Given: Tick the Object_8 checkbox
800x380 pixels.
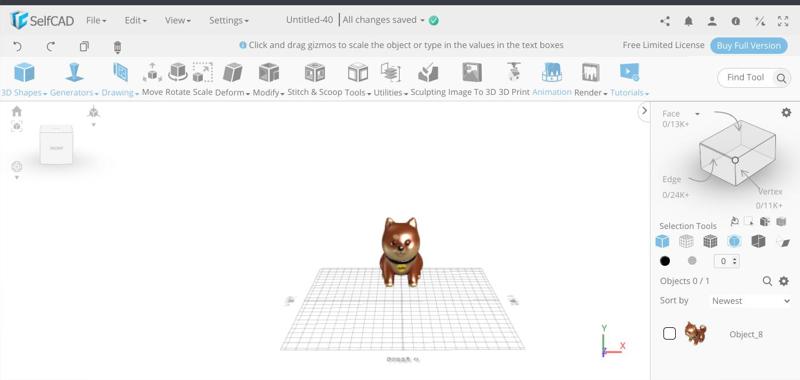Looking at the screenshot, I should coord(669,334).
